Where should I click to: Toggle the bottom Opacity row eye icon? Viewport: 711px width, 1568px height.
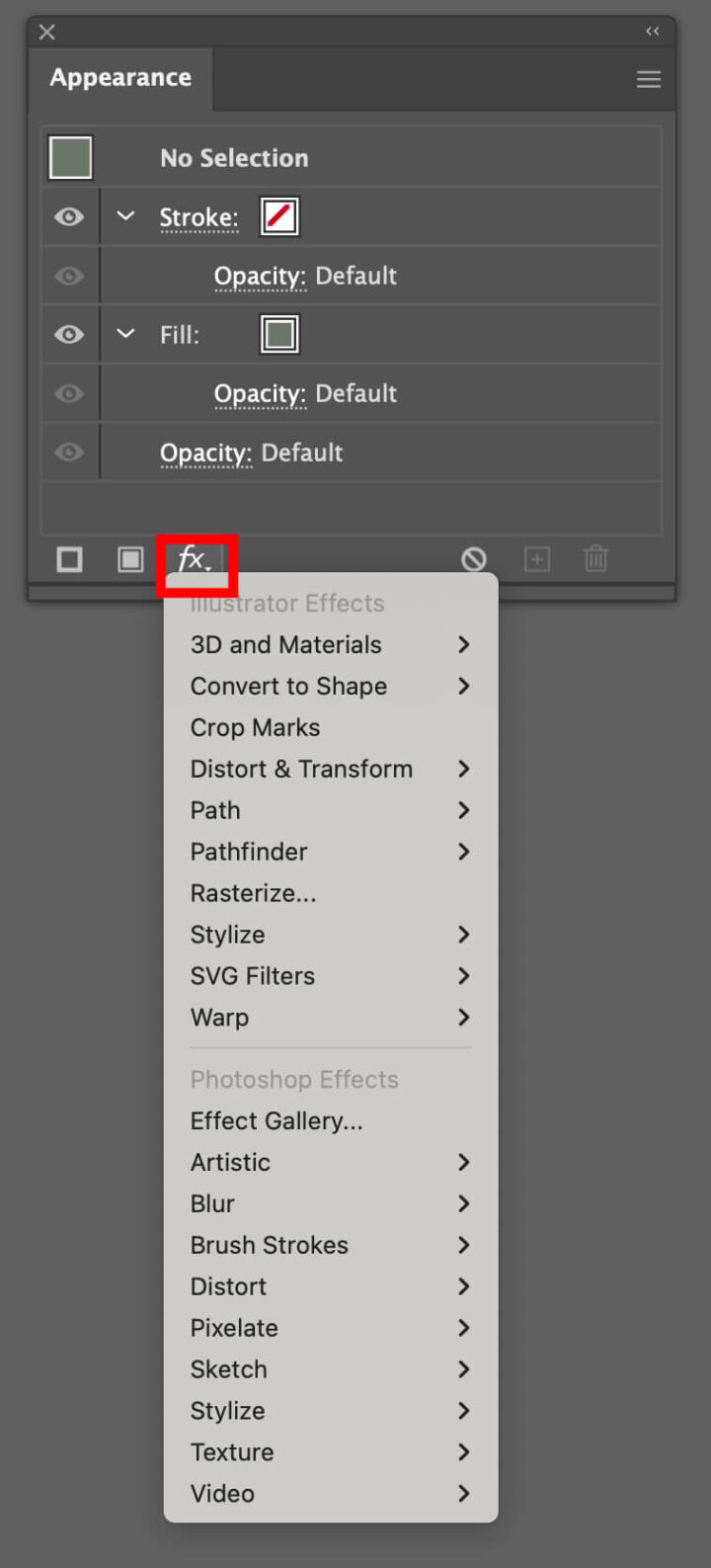click(68, 452)
